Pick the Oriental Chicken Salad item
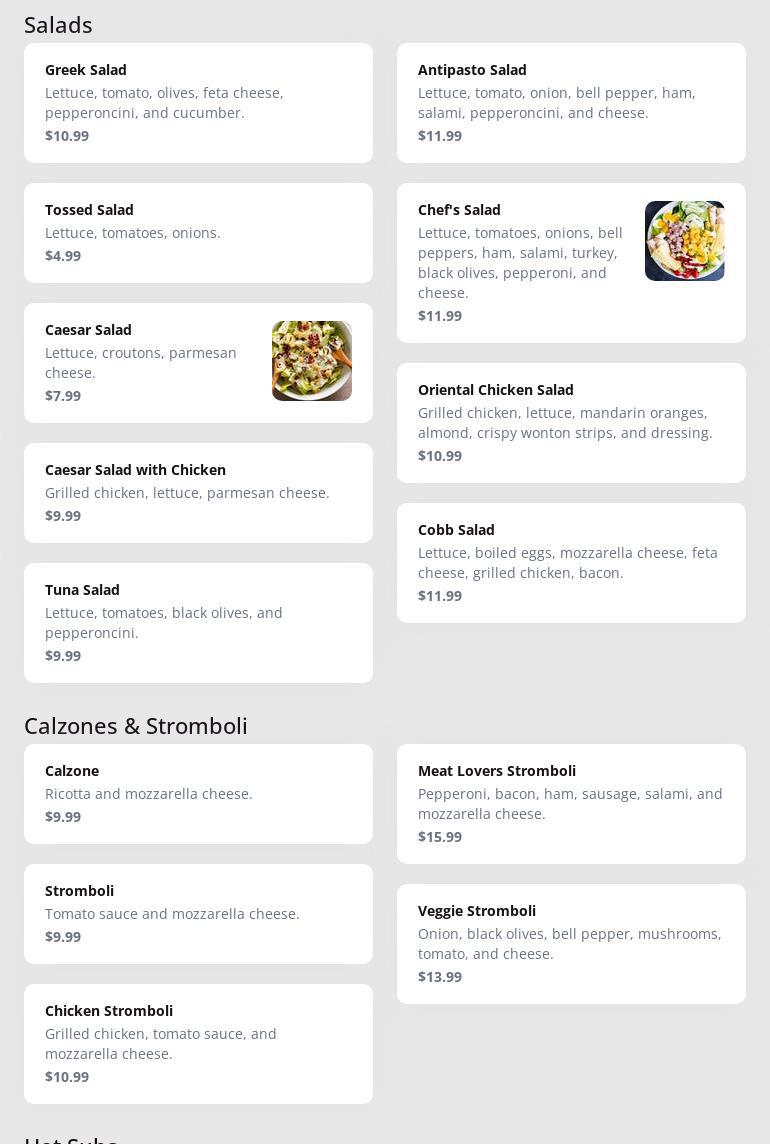 tap(571, 423)
